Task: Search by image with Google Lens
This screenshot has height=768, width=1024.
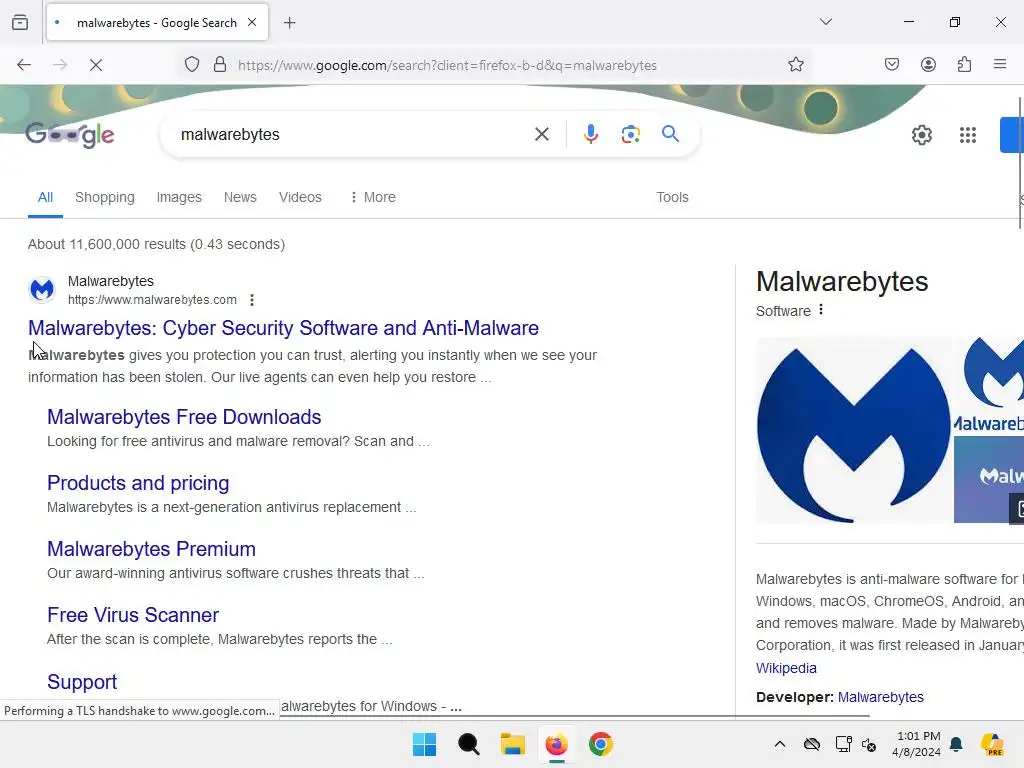Action: point(631,135)
